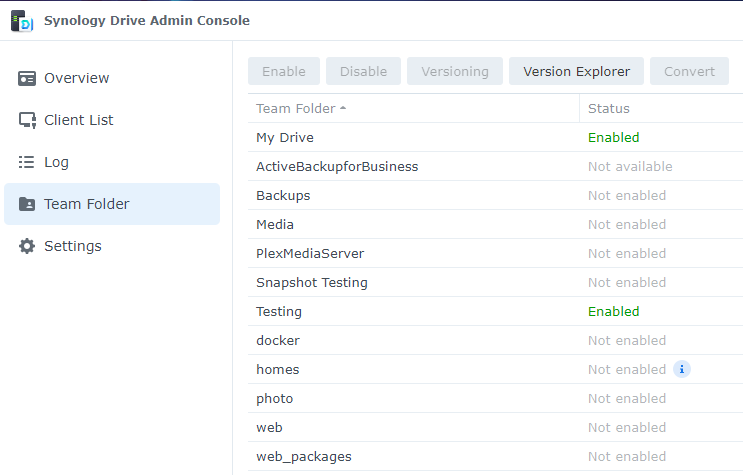Screen dimensions: 743x475
Task: Select the Media team folder
Action: 495,224
